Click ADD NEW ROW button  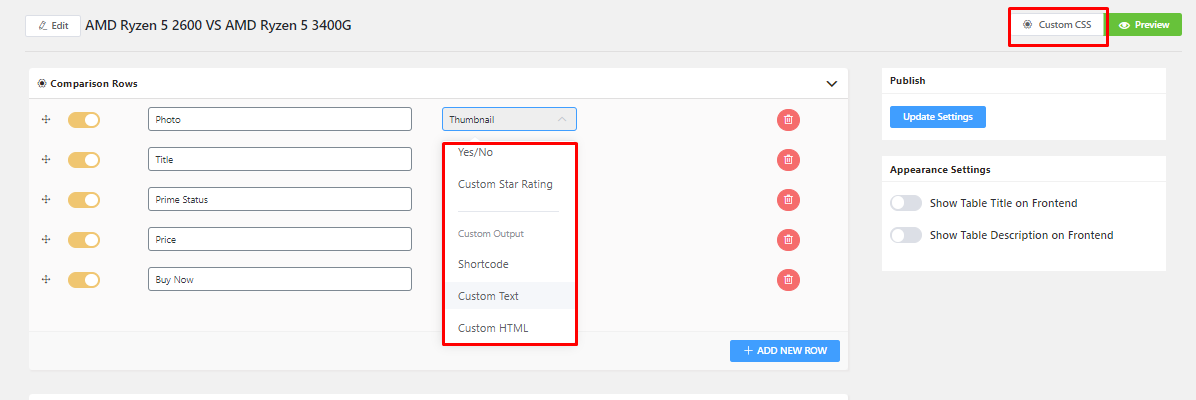click(x=784, y=350)
